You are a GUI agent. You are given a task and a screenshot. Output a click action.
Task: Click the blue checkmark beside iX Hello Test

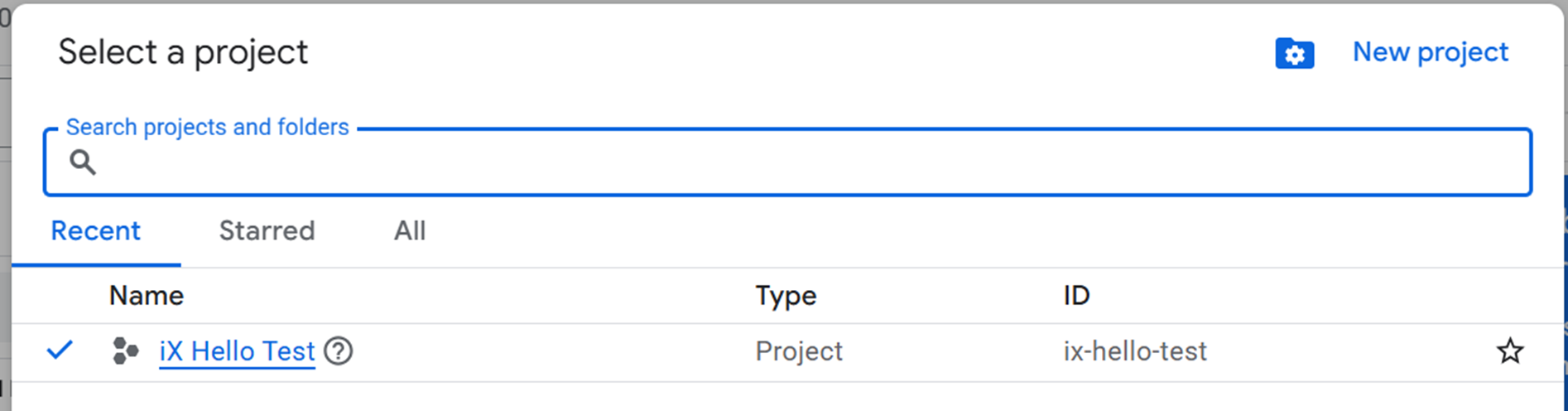(60, 351)
